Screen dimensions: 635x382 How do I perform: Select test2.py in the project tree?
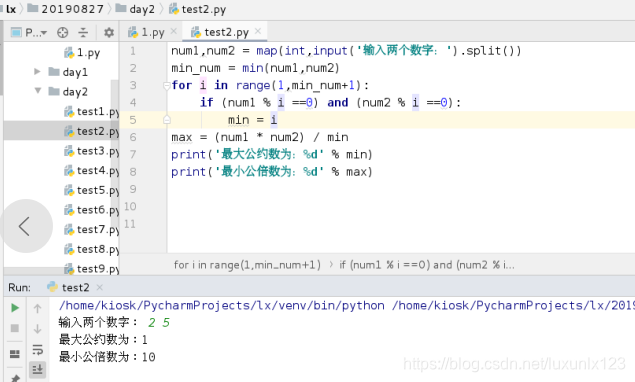coord(92,131)
